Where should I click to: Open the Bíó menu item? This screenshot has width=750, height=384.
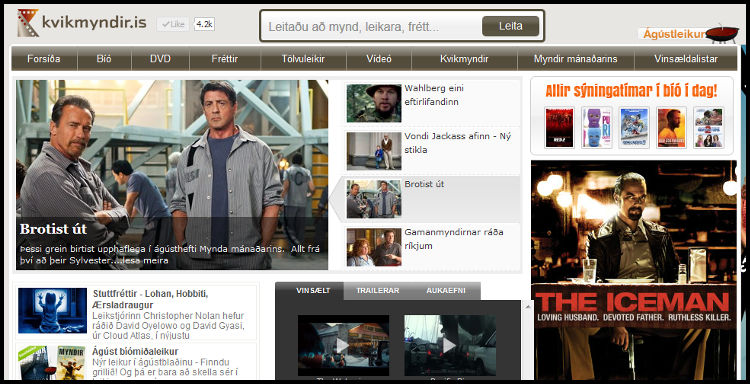[x=104, y=59]
